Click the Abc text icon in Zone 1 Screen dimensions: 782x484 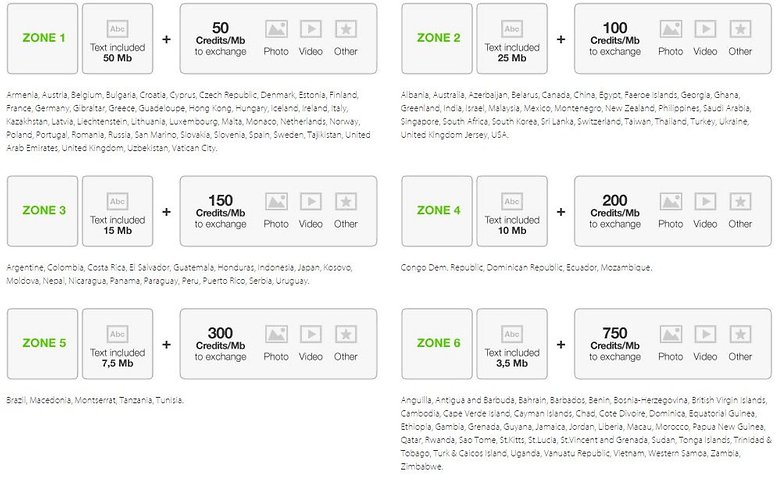pyautogui.click(x=117, y=29)
